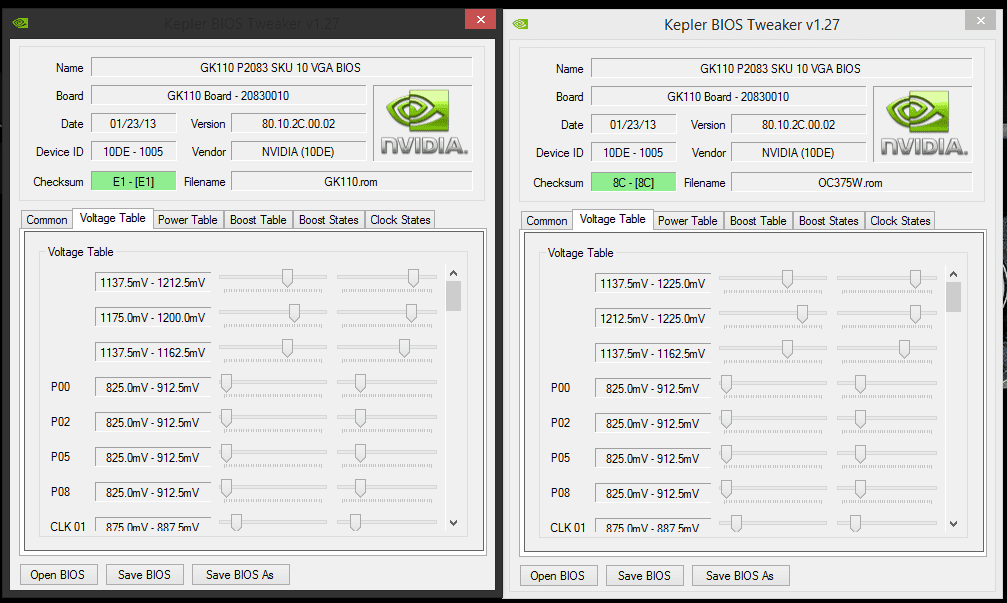Click CLK 01 voltage field in right window
1007x603 pixels.
(652, 526)
